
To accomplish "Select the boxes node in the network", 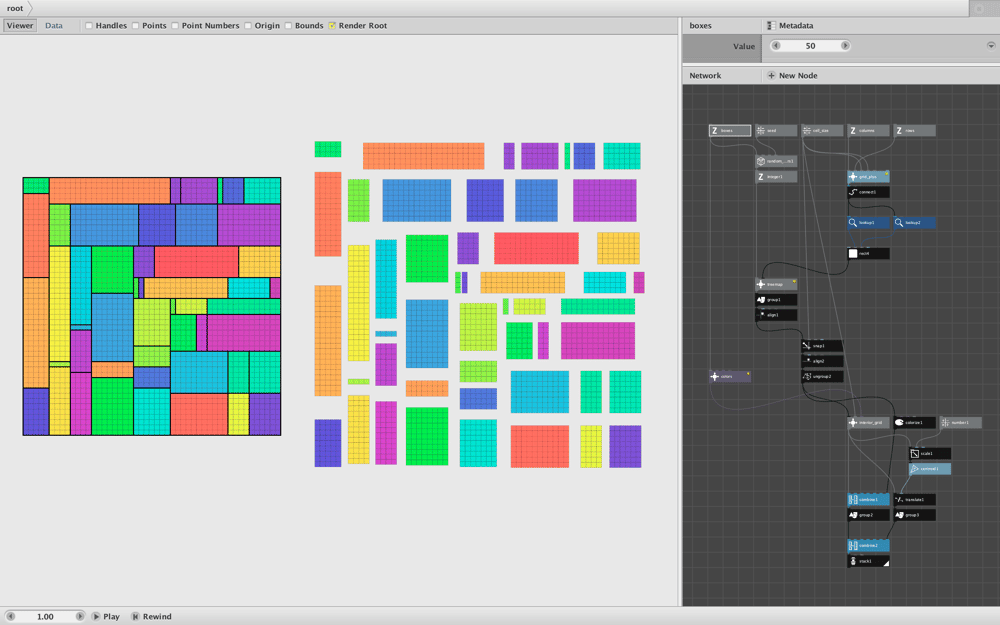I will [730, 131].
